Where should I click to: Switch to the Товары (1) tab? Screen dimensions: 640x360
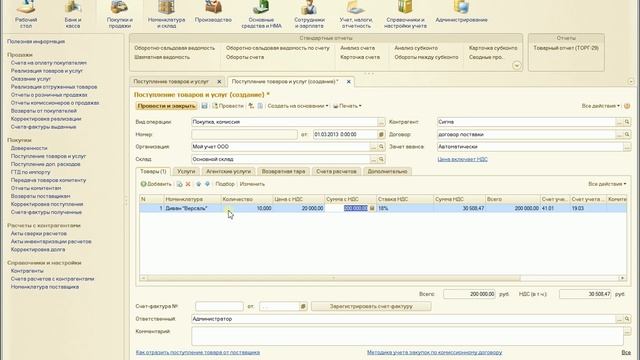[x=153, y=171]
